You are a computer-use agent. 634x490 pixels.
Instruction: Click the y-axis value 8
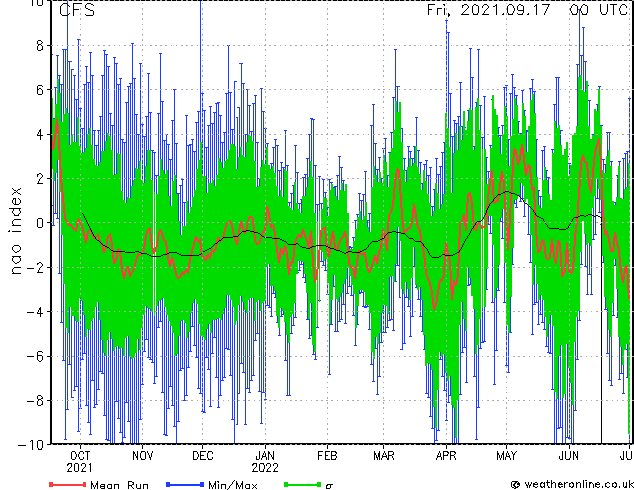(x=40, y=45)
